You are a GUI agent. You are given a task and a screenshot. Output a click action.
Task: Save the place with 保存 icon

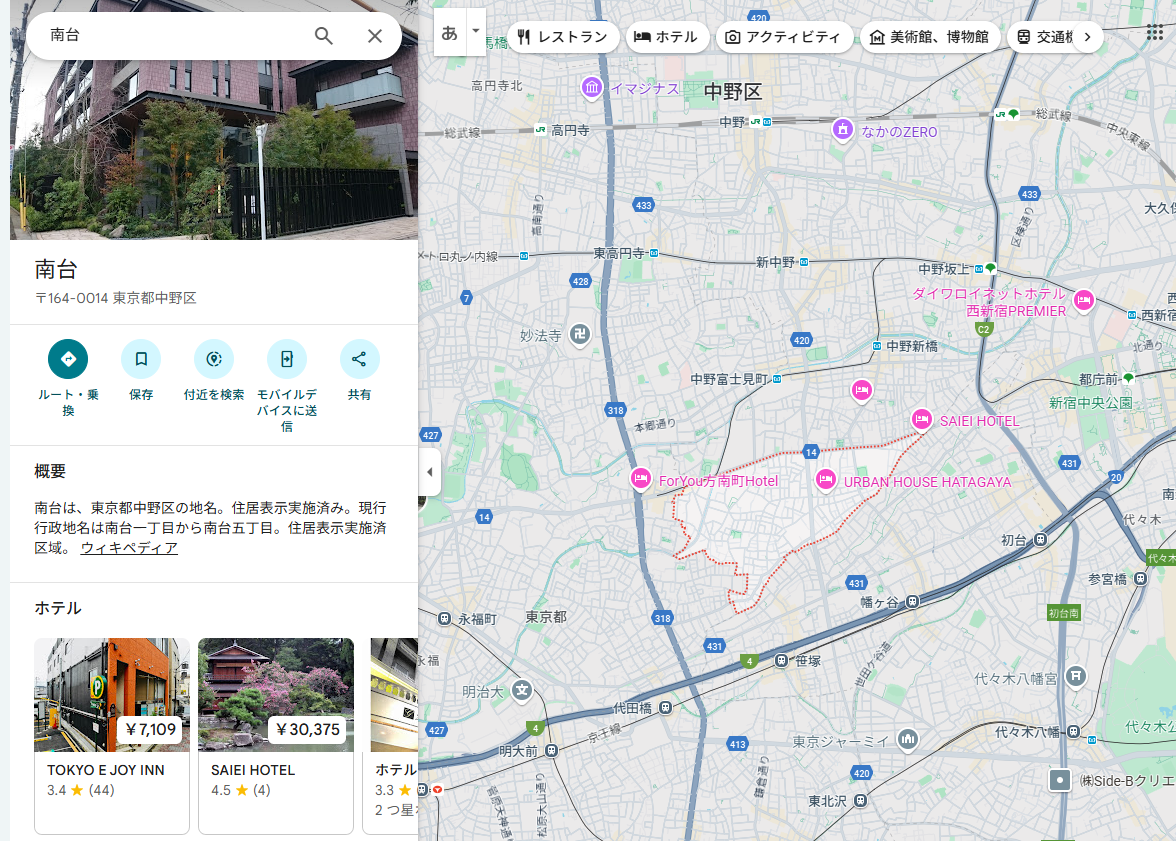141,359
